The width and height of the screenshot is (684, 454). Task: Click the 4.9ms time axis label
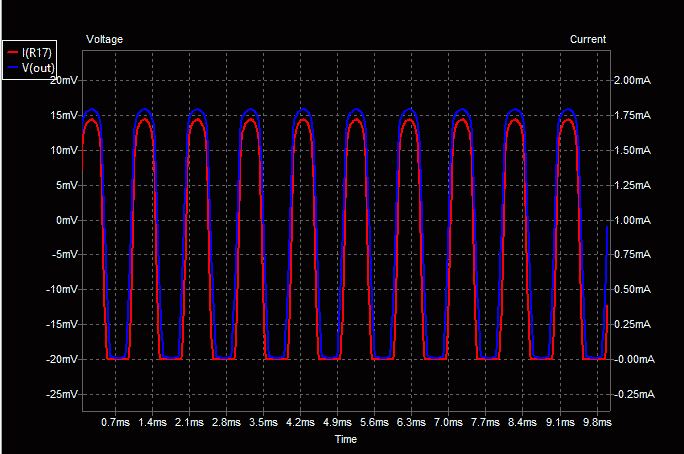[x=337, y=422]
